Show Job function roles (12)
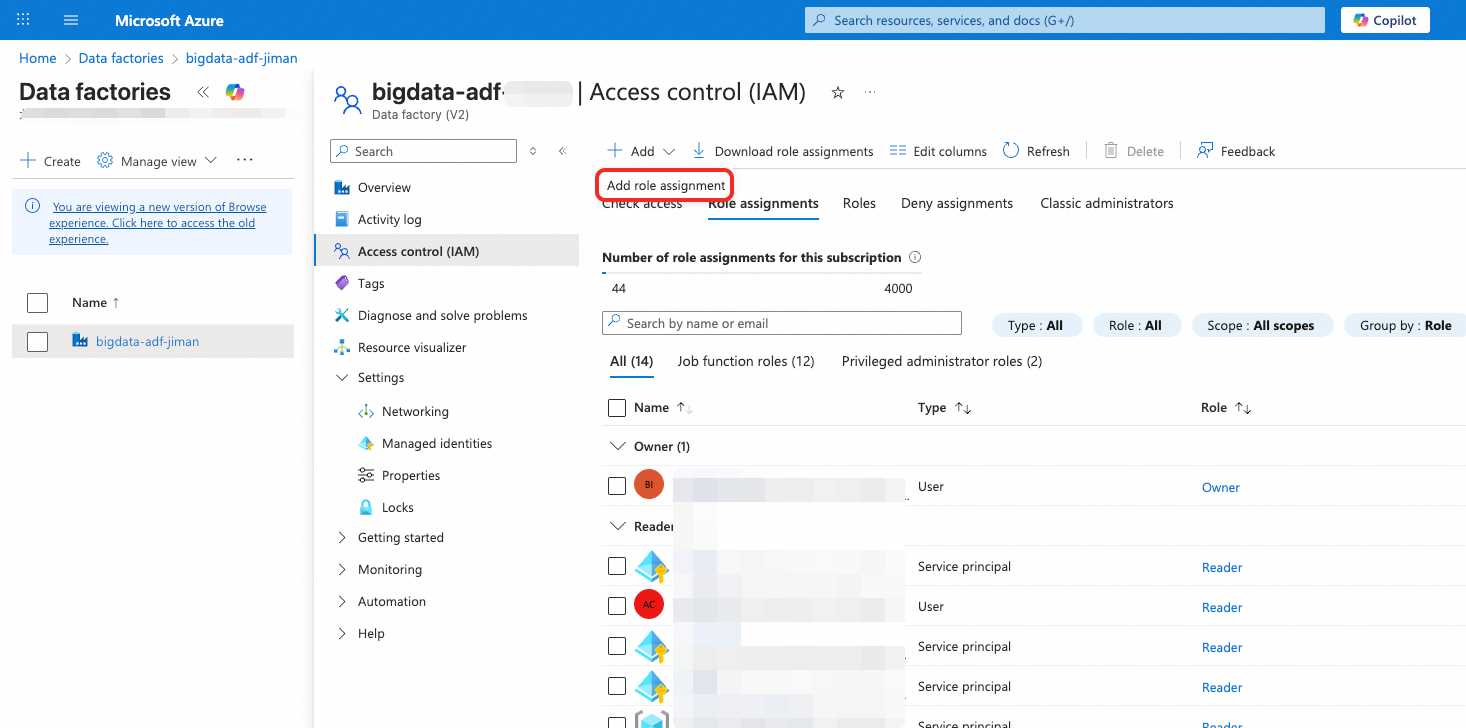Viewport: 1466px width, 728px height. click(x=746, y=361)
